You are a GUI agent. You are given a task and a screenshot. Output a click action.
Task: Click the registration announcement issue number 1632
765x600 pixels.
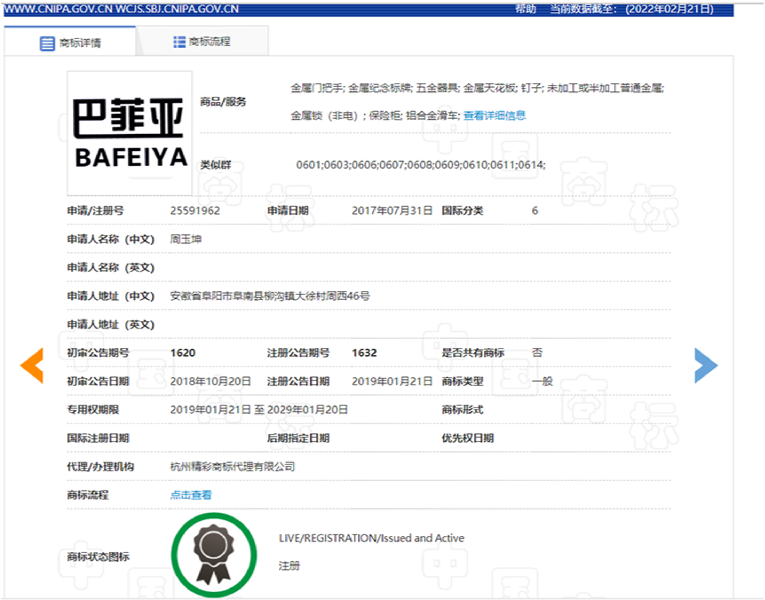(x=364, y=353)
